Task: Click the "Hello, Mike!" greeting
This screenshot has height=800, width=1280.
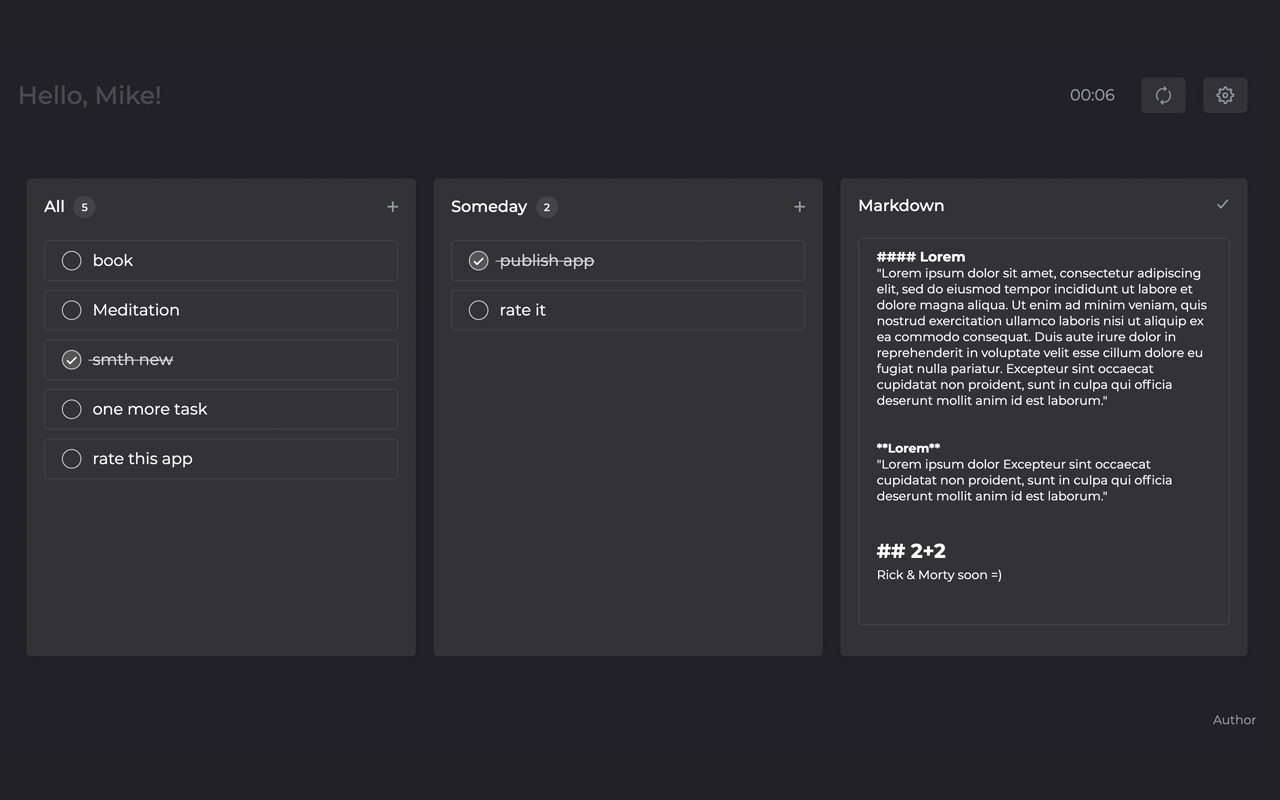Action: pos(90,95)
